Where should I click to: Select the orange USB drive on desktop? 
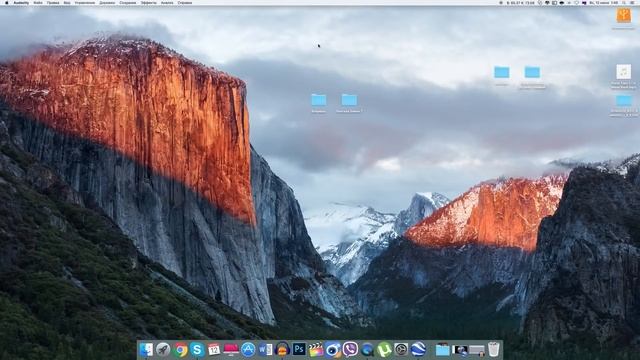point(623,16)
